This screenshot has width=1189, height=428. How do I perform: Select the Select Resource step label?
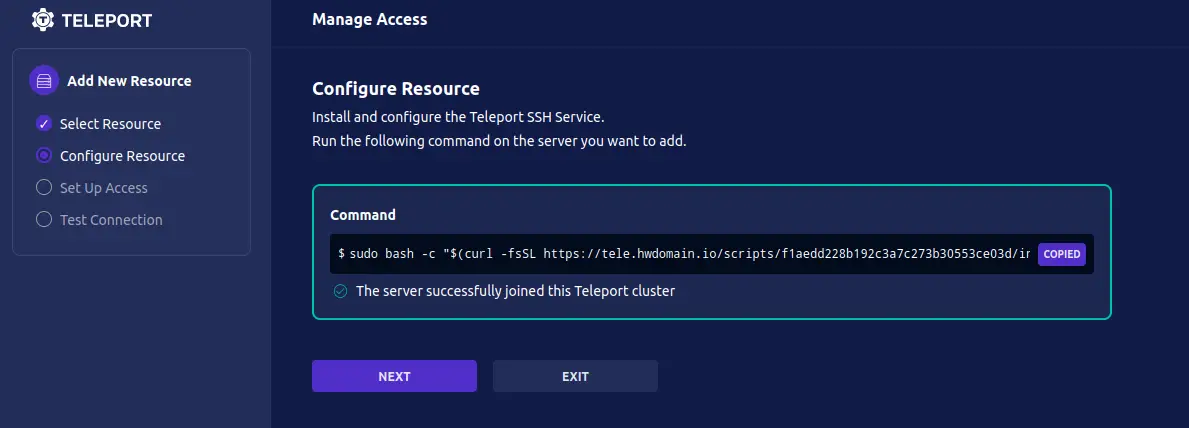tap(111, 124)
